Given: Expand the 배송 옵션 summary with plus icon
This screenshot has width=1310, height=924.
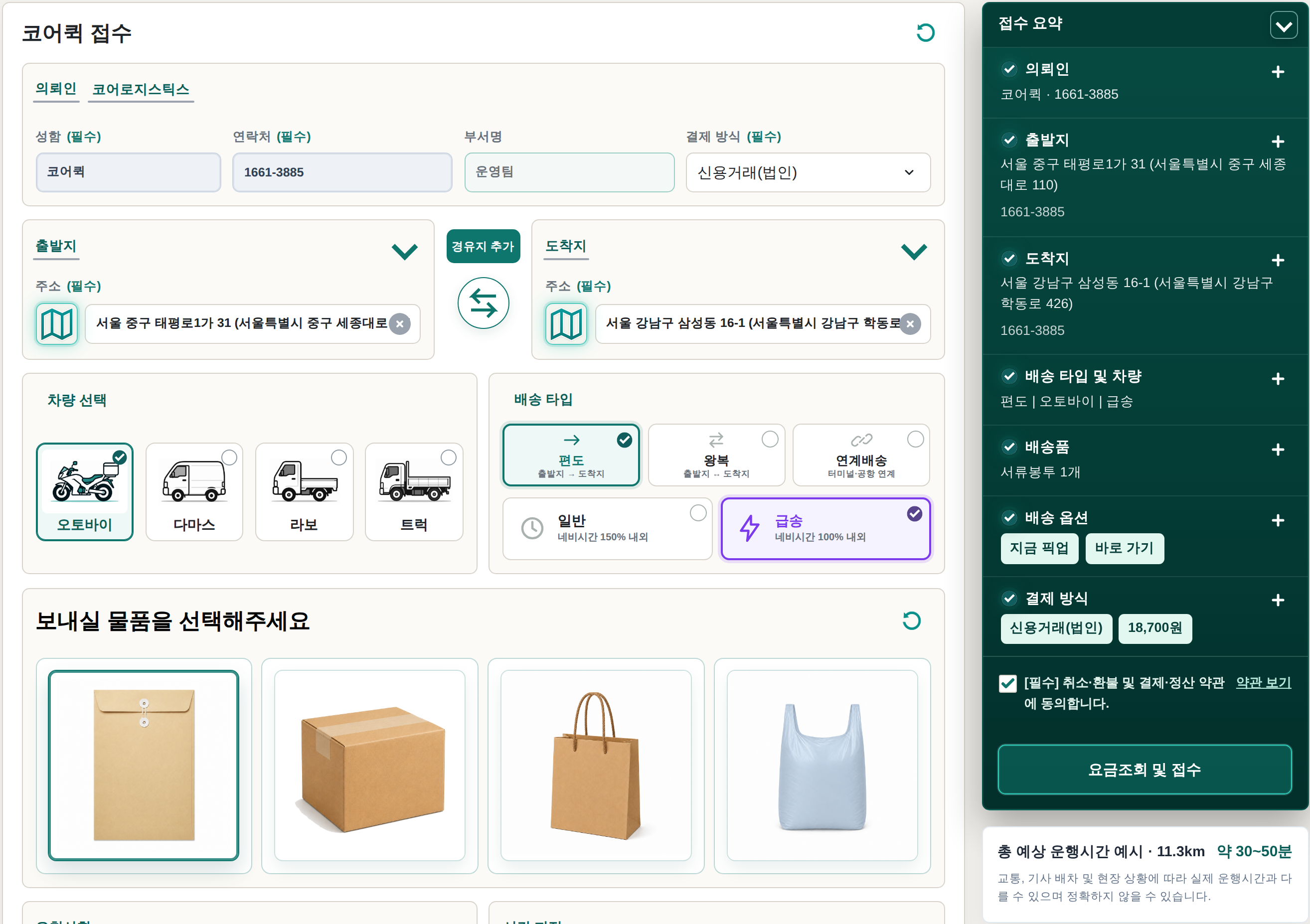Looking at the screenshot, I should coord(1278,520).
